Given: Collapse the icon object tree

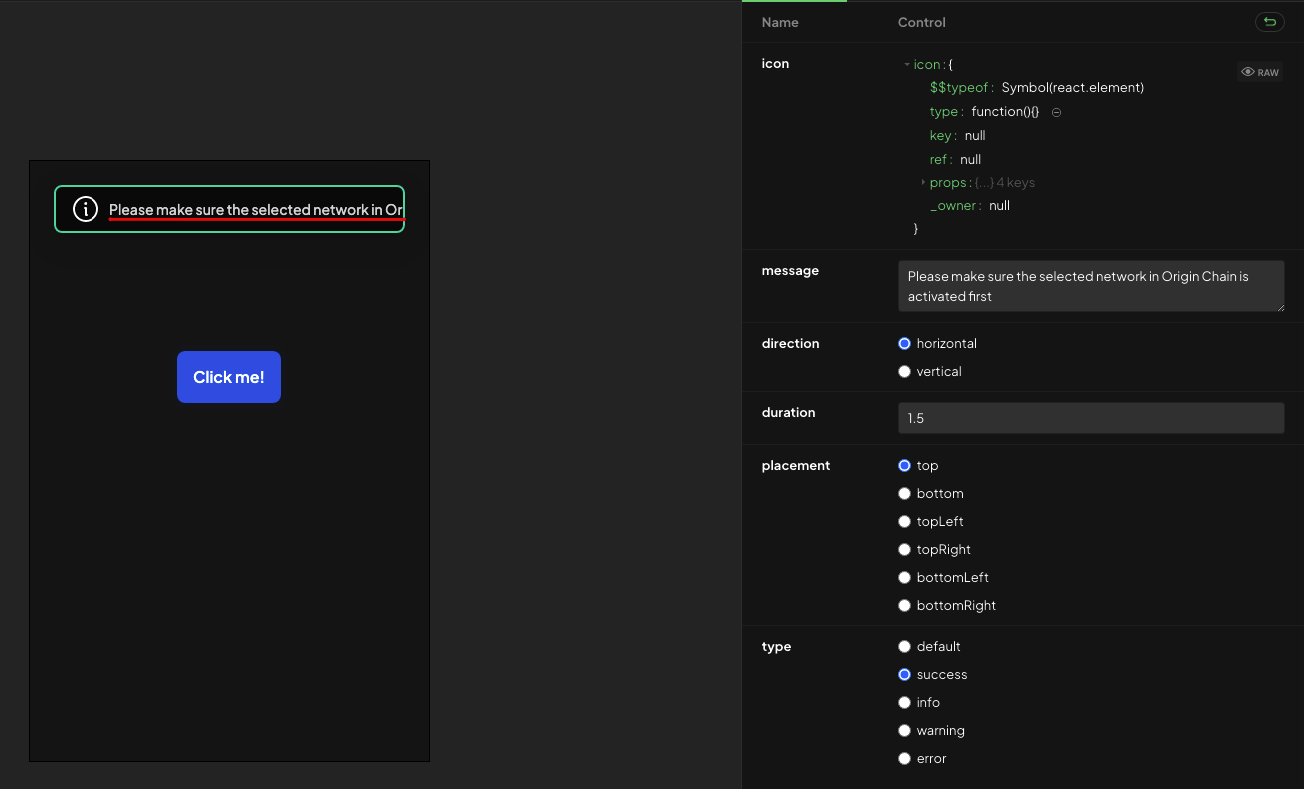Looking at the screenshot, I should [x=906, y=63].
